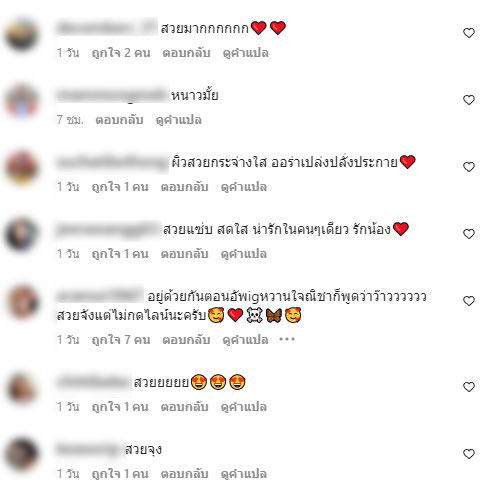Tap heart beside ผิวสวยกระจ่างใส comment
Viewport: 483px width, 502px height.
pos(469,167)
